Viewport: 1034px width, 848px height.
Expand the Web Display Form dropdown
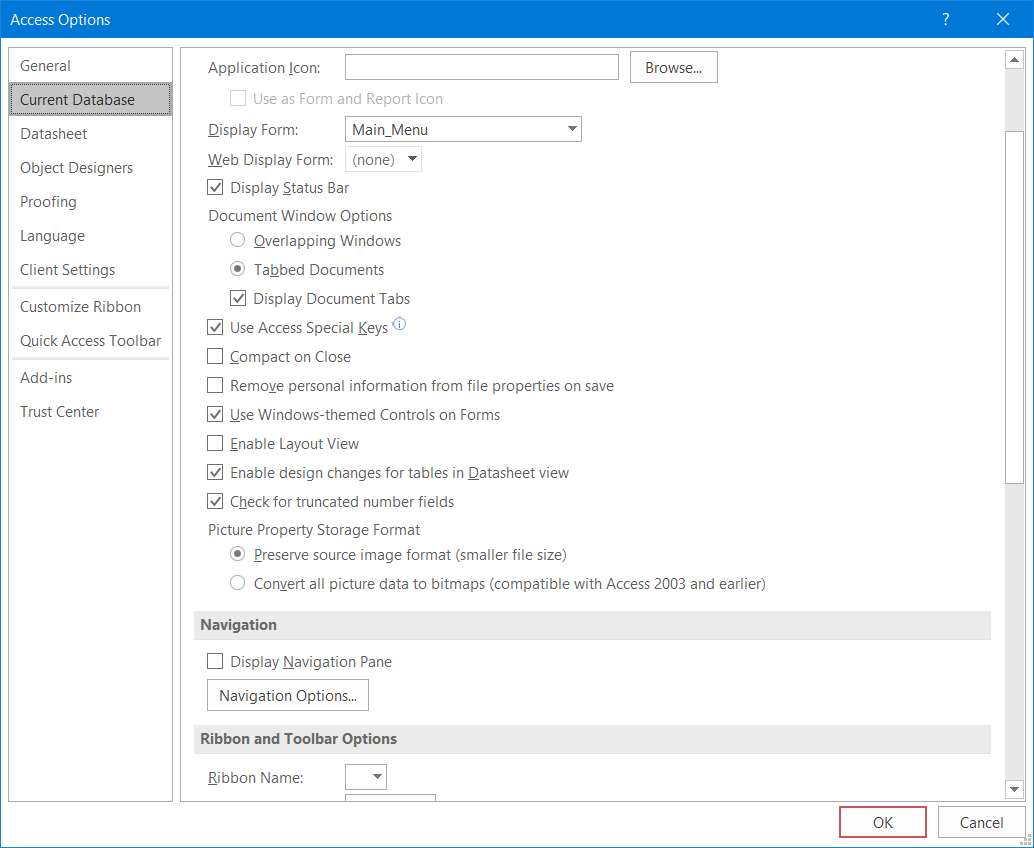(x=411, y=160)
